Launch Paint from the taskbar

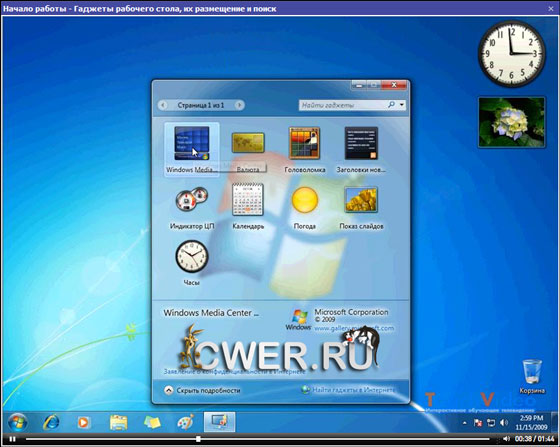[x=186, y=422]
